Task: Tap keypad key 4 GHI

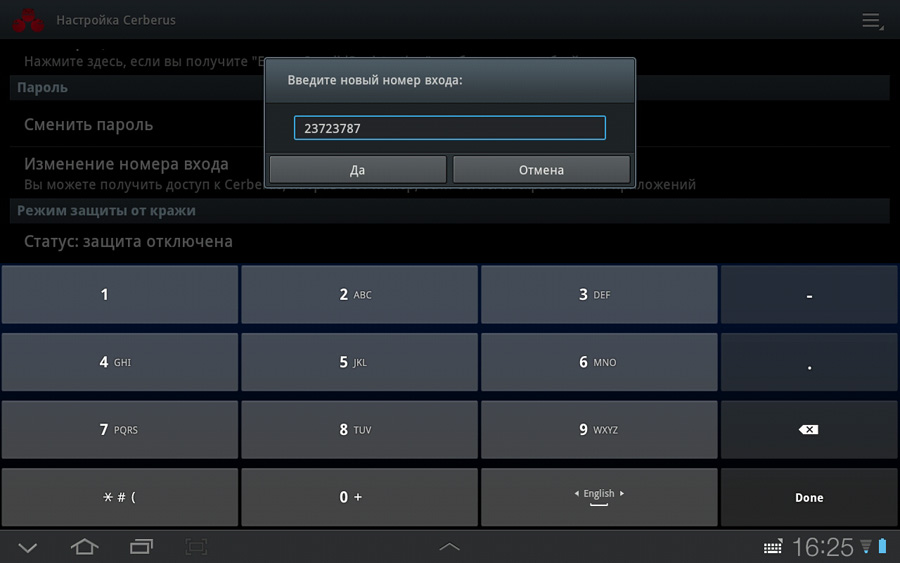Action: 119,362
